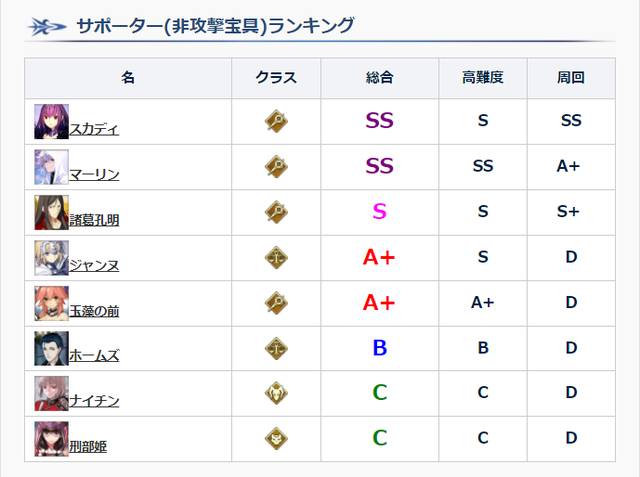This screenshot has width=640, height=477.
Task: Click the 周回 column header
Action: (x=571, y=78)
